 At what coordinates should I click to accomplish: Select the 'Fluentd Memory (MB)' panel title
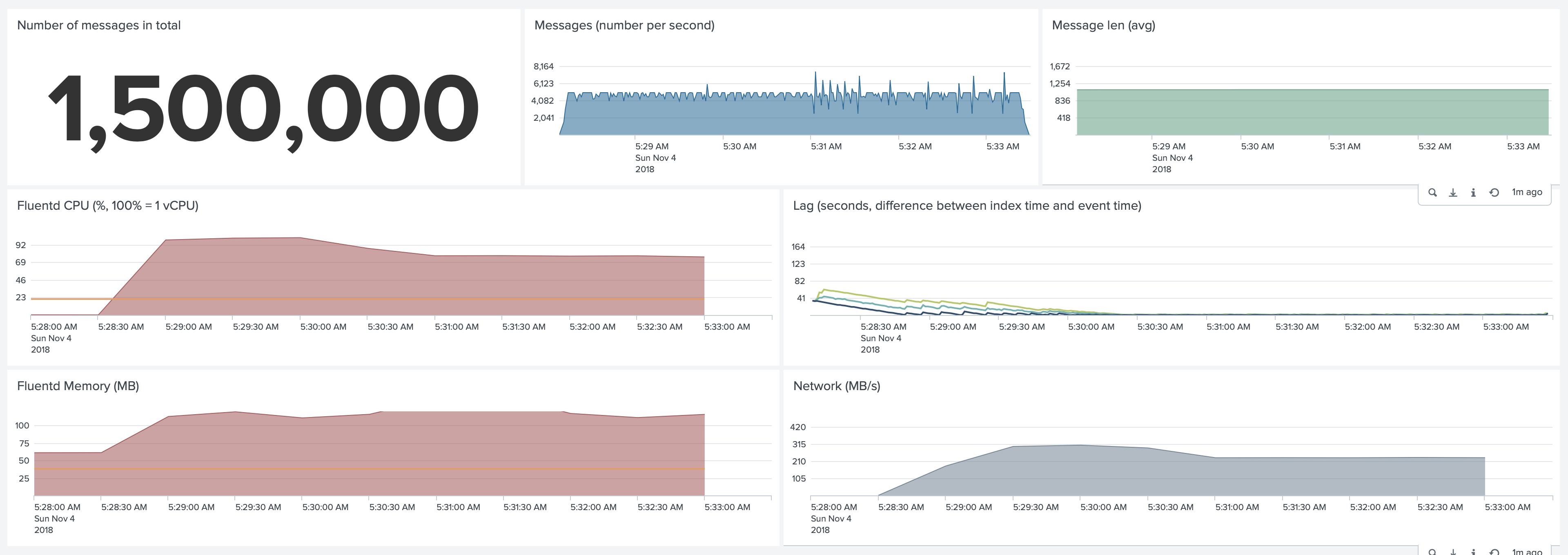click(78, 386)
